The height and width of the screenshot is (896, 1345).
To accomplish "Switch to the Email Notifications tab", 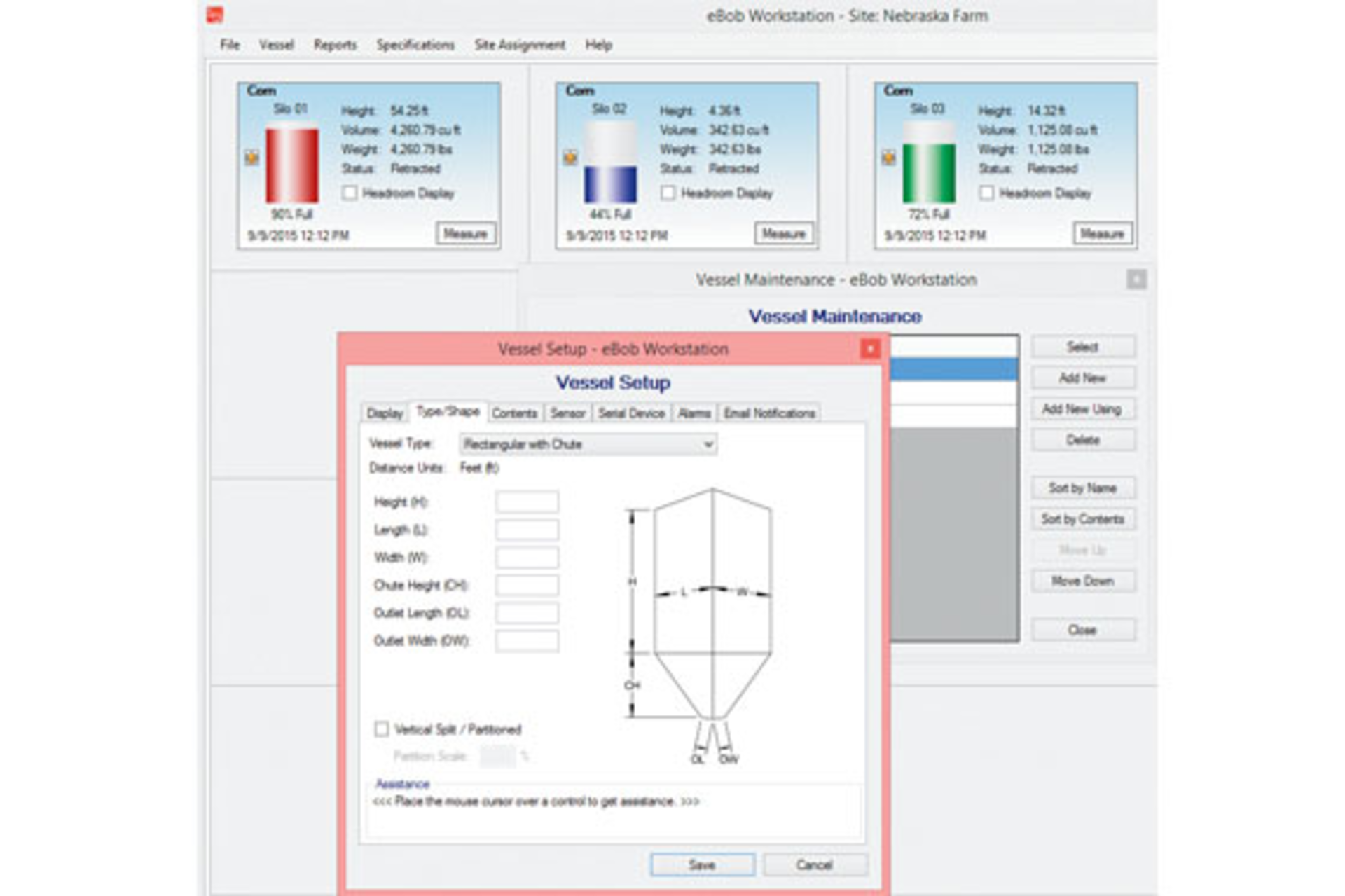I will tap(769, 413).
